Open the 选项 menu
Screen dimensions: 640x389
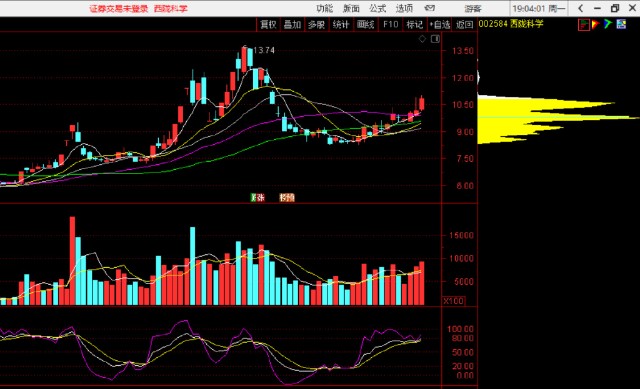[x=404, y=9]
